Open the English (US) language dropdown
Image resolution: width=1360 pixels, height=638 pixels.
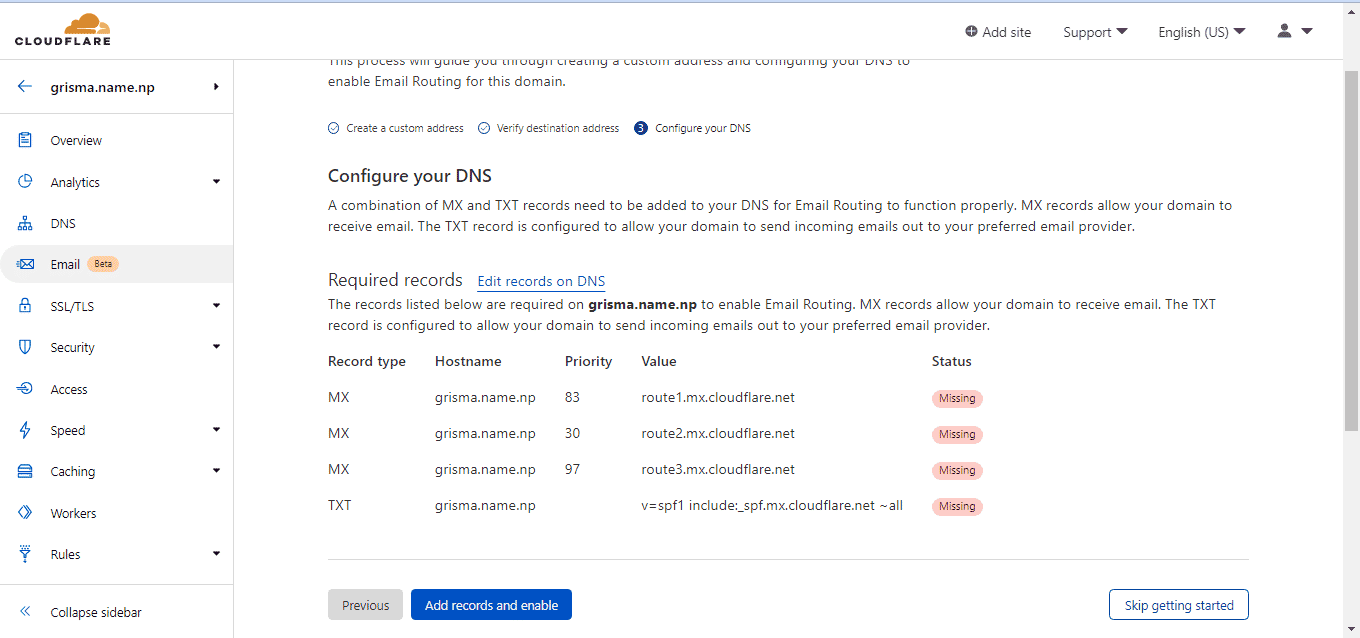[x=1202, y=32]
